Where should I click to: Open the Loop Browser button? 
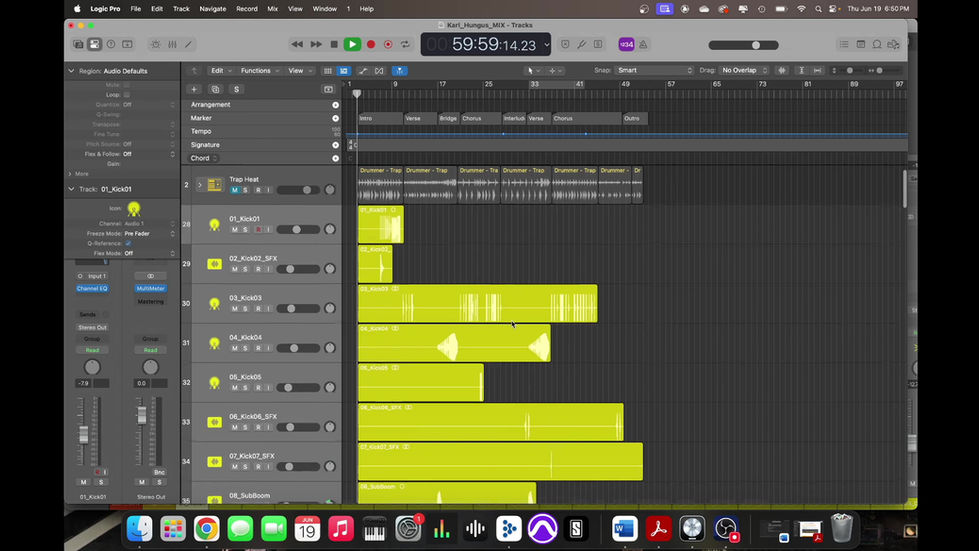[877, 44]
